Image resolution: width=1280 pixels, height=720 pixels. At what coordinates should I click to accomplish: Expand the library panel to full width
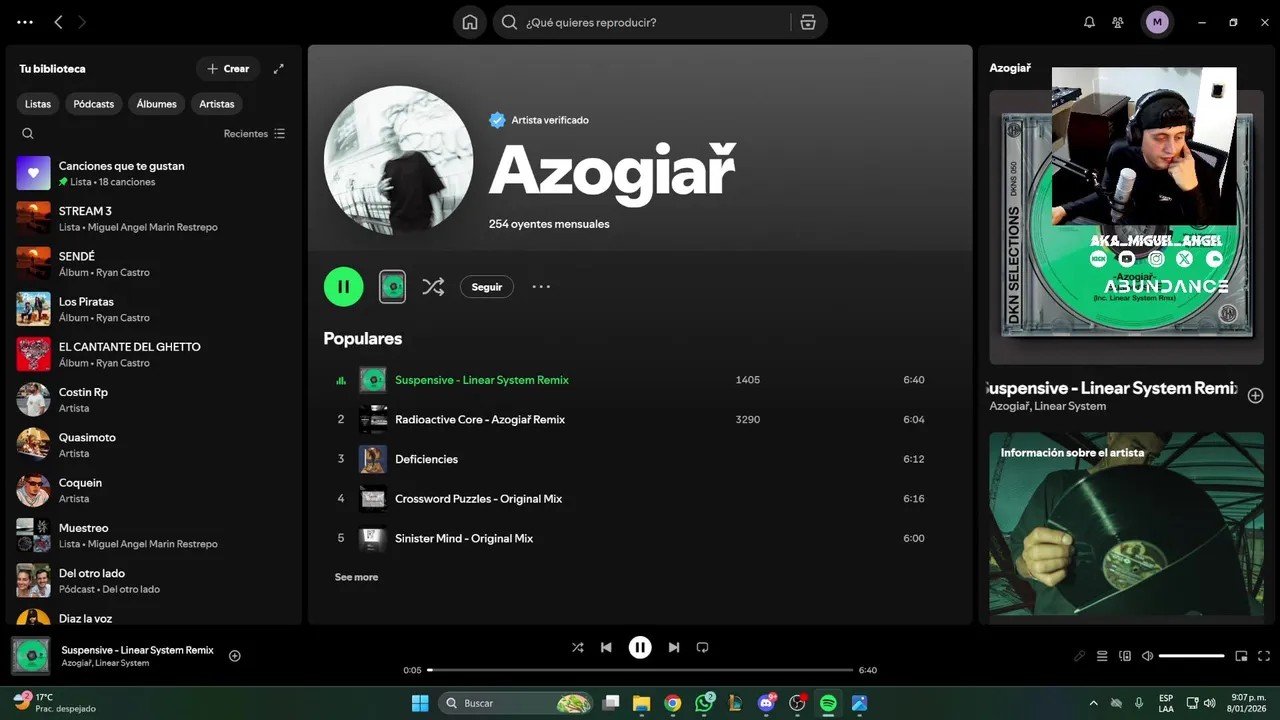click(x=279, y=69)
